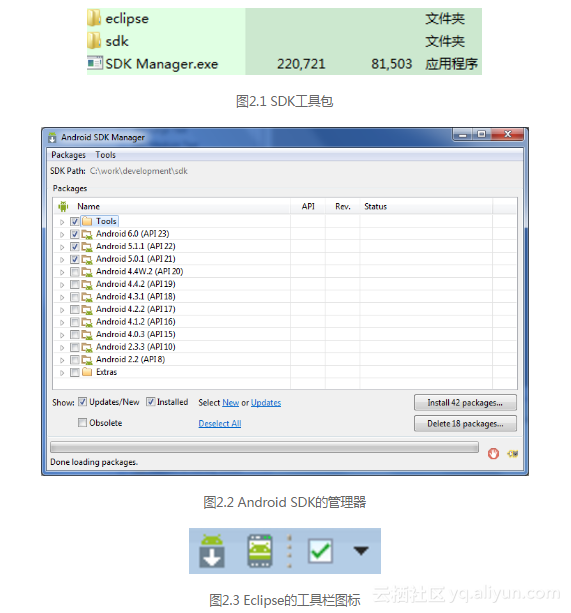Click the green checkmark toolbar icon
The height and width of the screenshot is (613, 571).
320,551
